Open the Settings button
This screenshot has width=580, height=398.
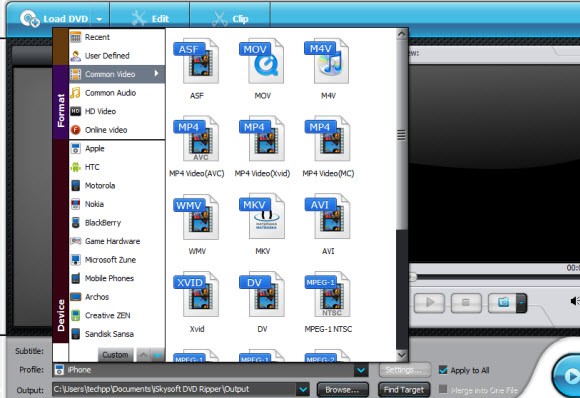point(404,370)
